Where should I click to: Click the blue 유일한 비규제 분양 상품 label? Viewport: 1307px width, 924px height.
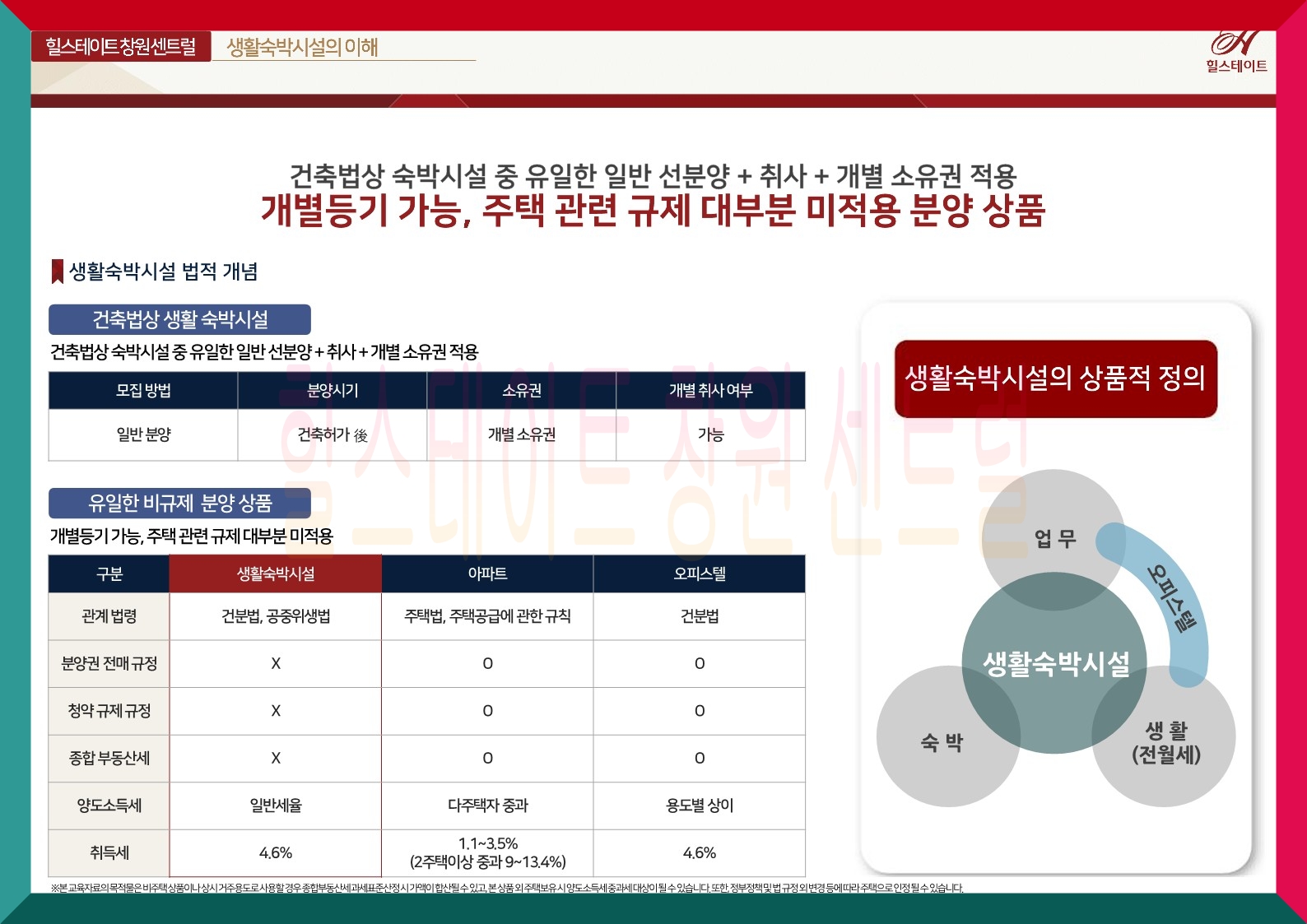pyautogui.click(x=179, y=503)
